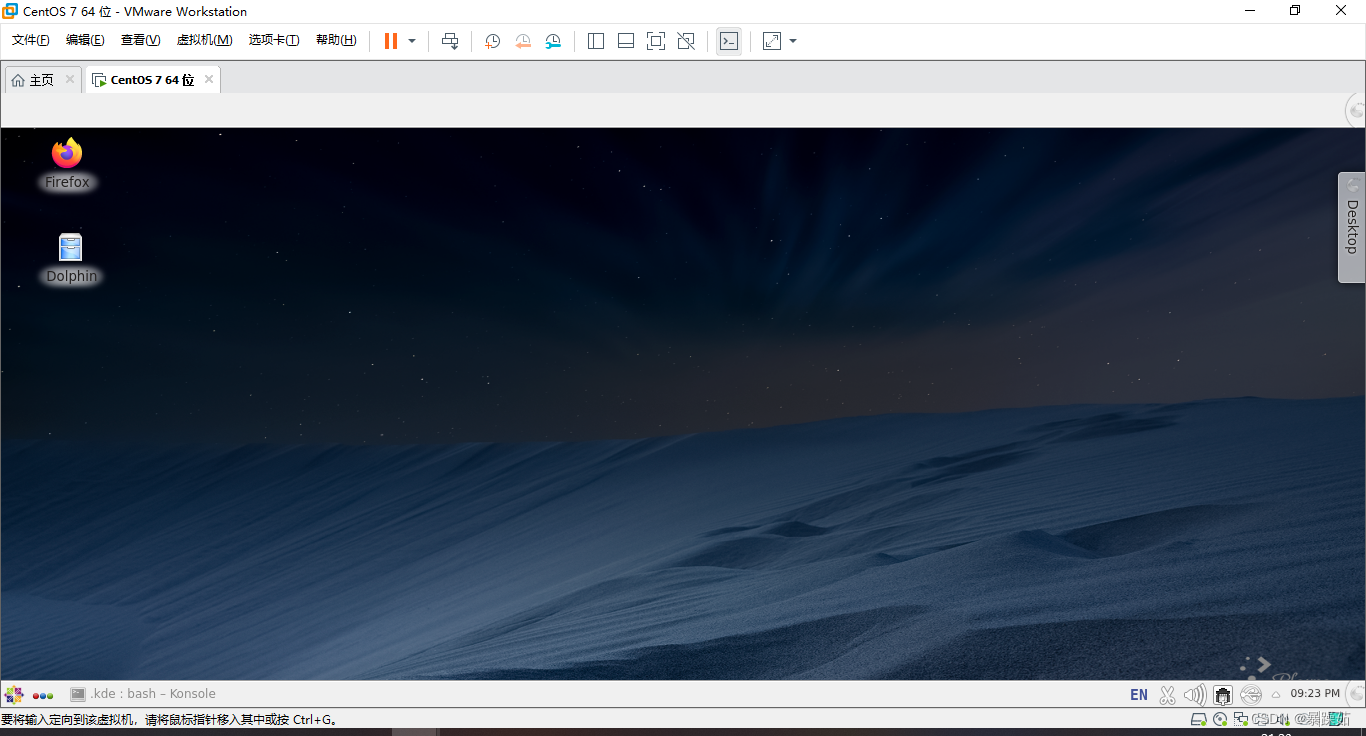Image resolution: width=1366 pixels, height=736 pixels.
Task: Toggle the console view button
Action: click(729, 41)
